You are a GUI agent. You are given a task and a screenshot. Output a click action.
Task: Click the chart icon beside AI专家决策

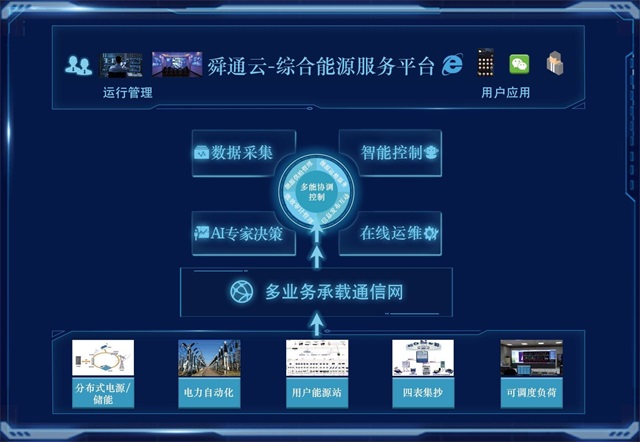[x=202, y=233]
